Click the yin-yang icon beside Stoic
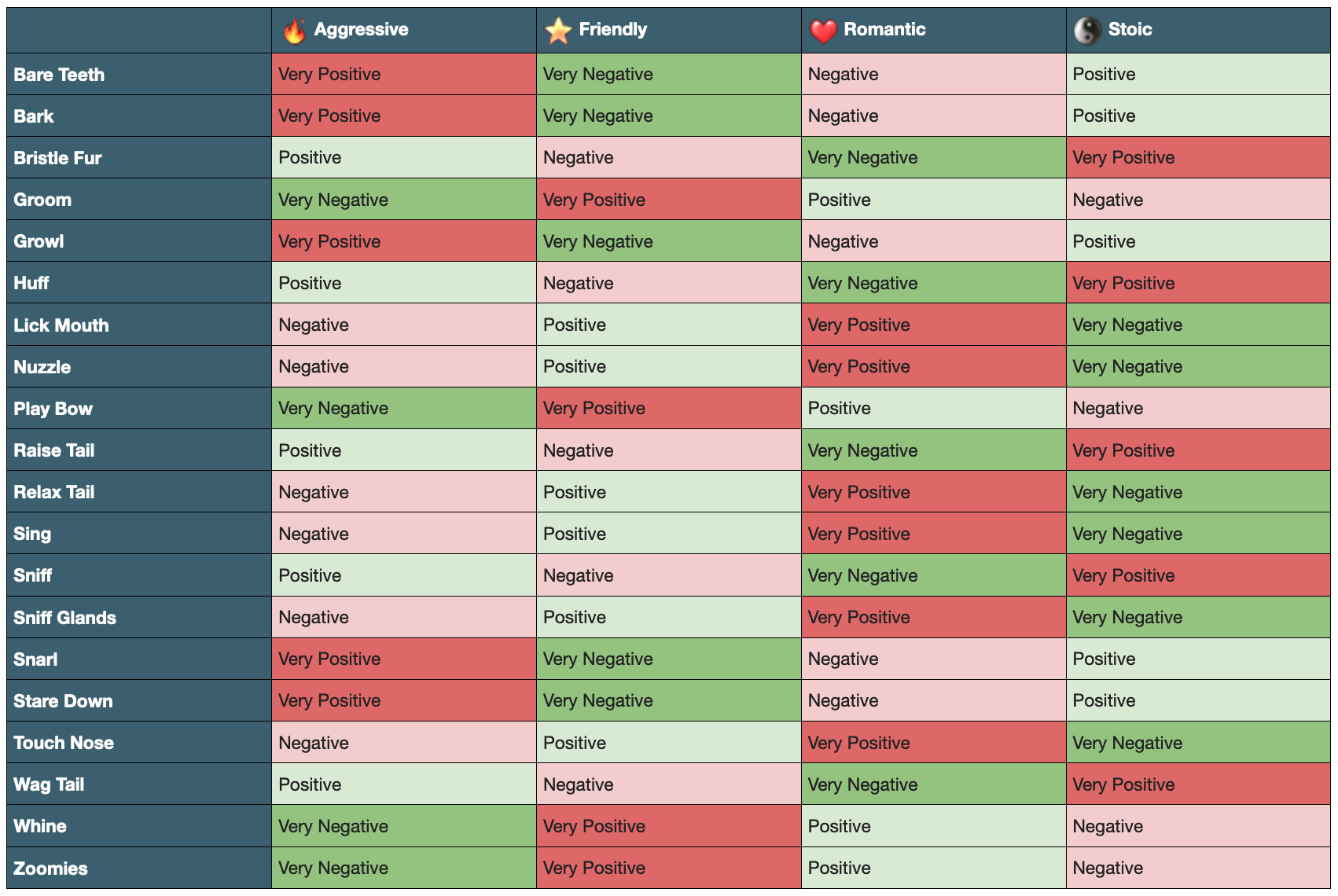The height and width of the screenshot is (896, 1338). pos(1088,31)
